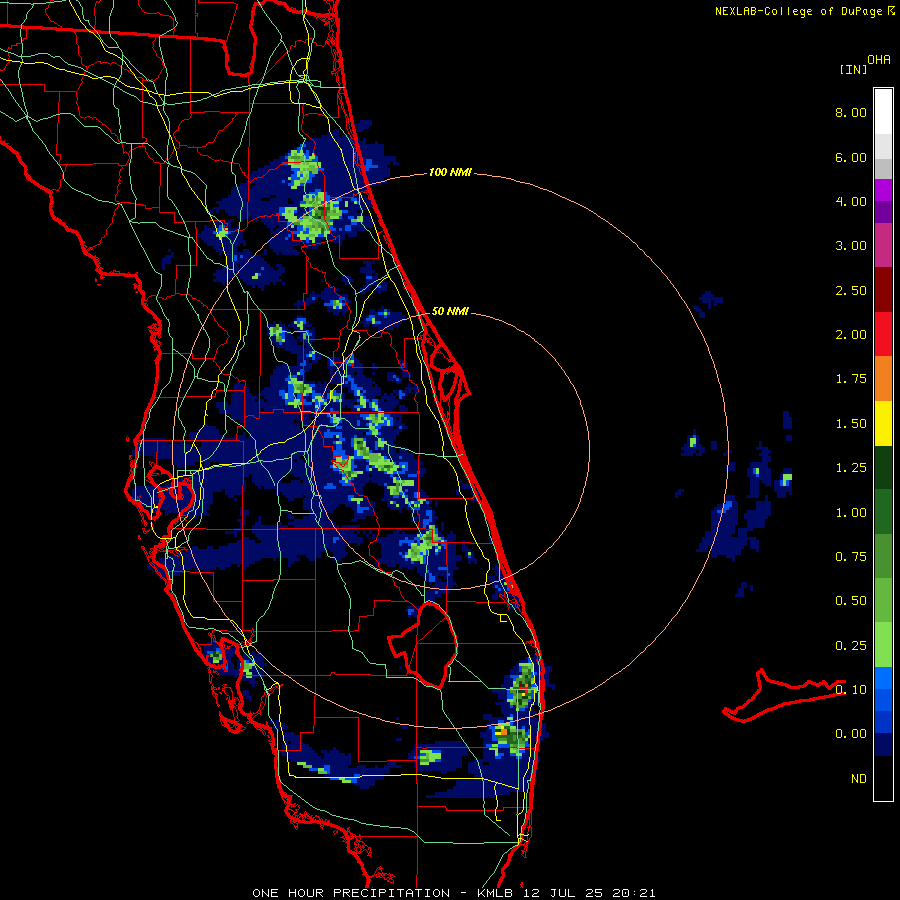Click the dark red 2.50 legend swatch
The image size is (900, 900).
(x=883, y=290)
